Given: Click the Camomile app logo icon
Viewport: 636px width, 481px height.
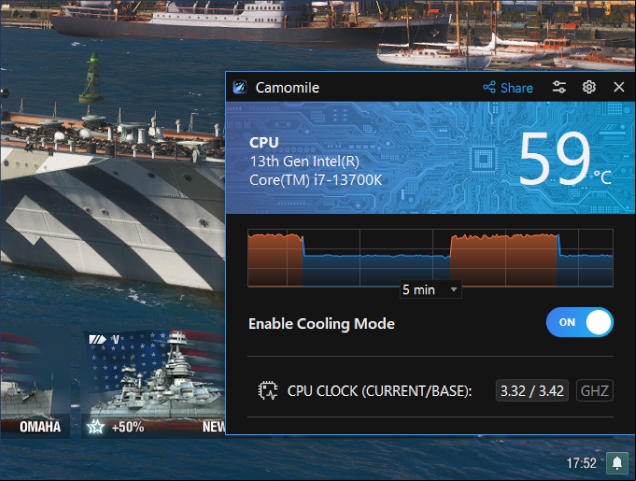Looking at the screenshot, I should (x=240, y=87).
